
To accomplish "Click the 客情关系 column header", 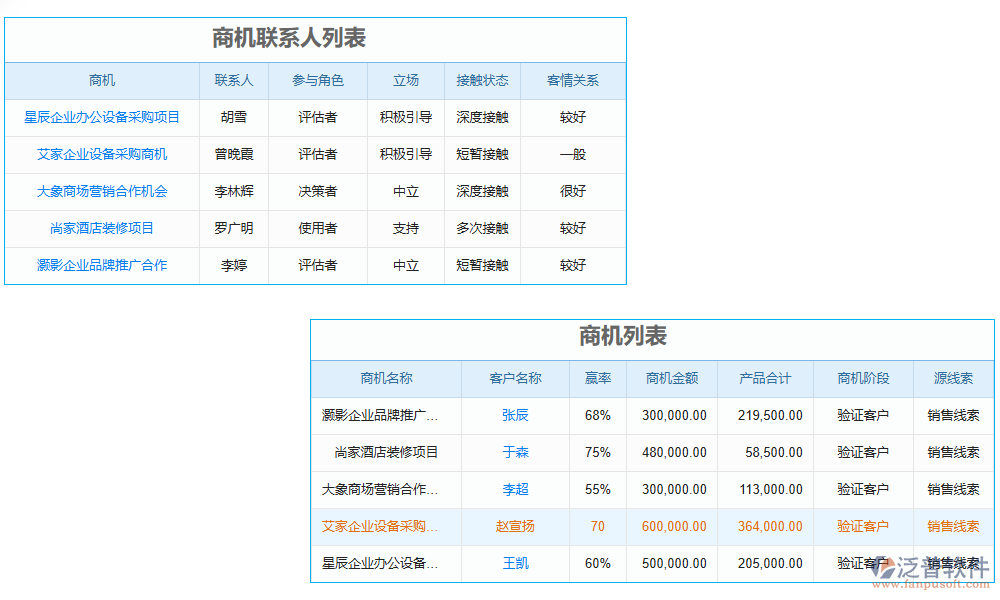I will [572, 81].
